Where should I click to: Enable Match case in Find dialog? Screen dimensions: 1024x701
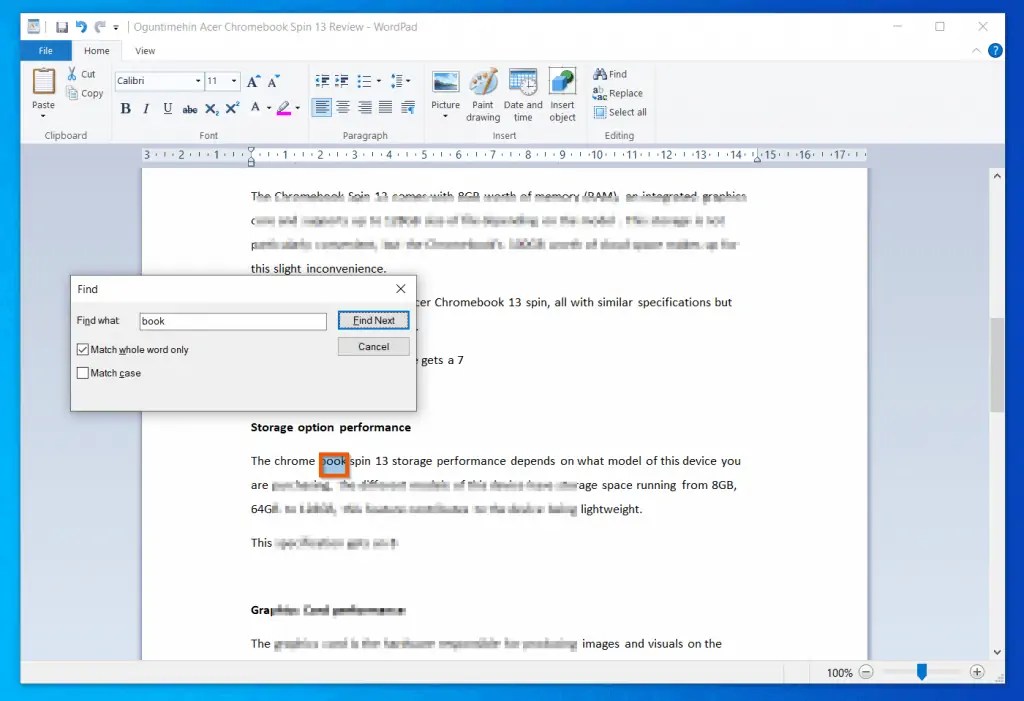82,372
